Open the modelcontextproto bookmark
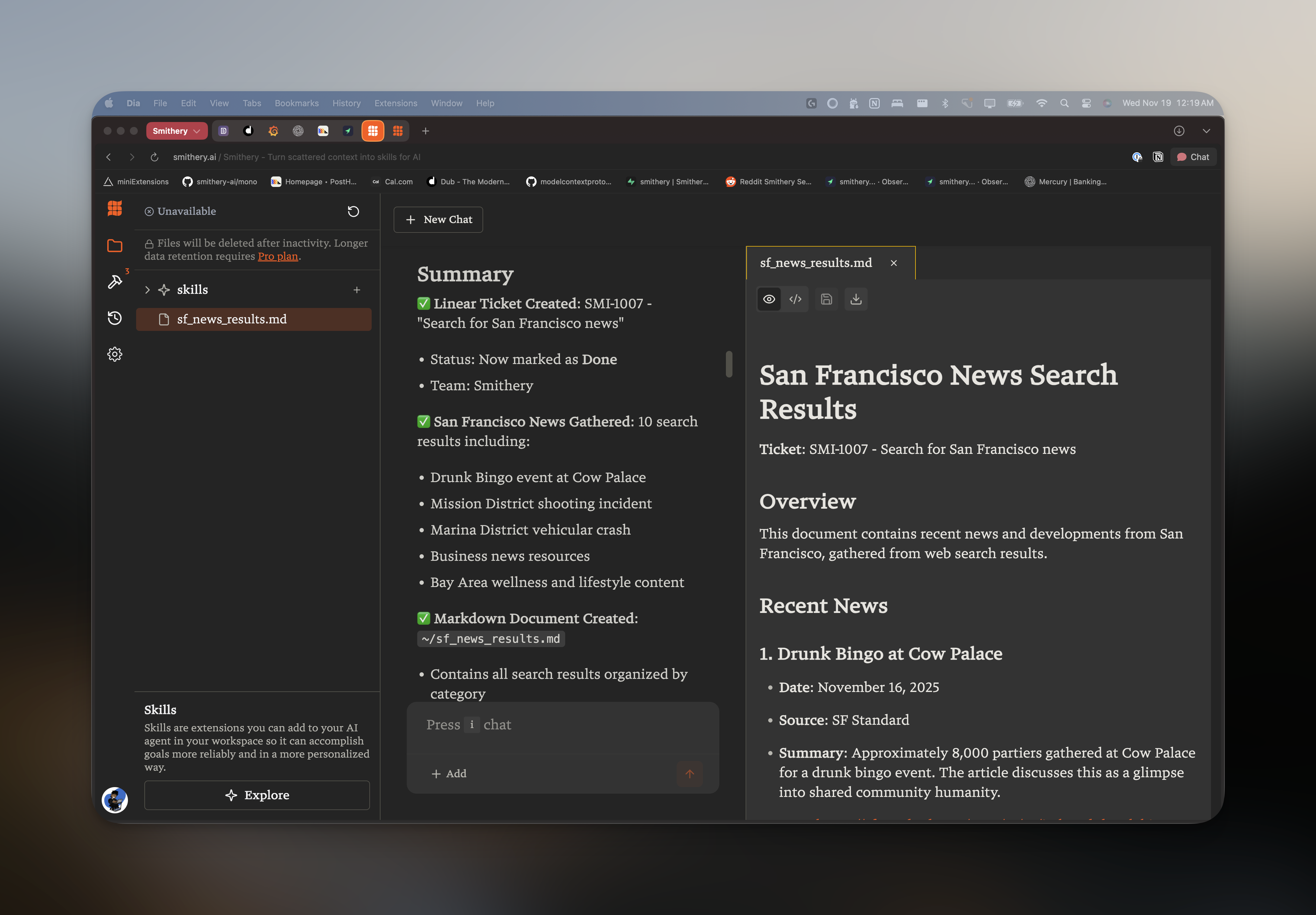Viewport: 1316px width, 915px height. (568, 182)
